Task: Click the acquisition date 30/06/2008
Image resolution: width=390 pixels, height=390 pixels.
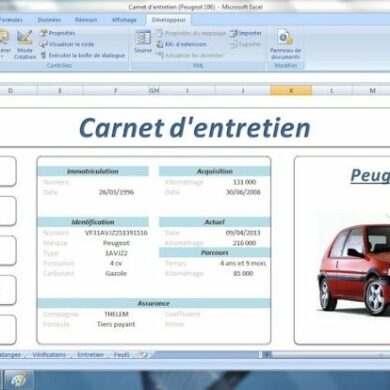Action: click(243, 192)
